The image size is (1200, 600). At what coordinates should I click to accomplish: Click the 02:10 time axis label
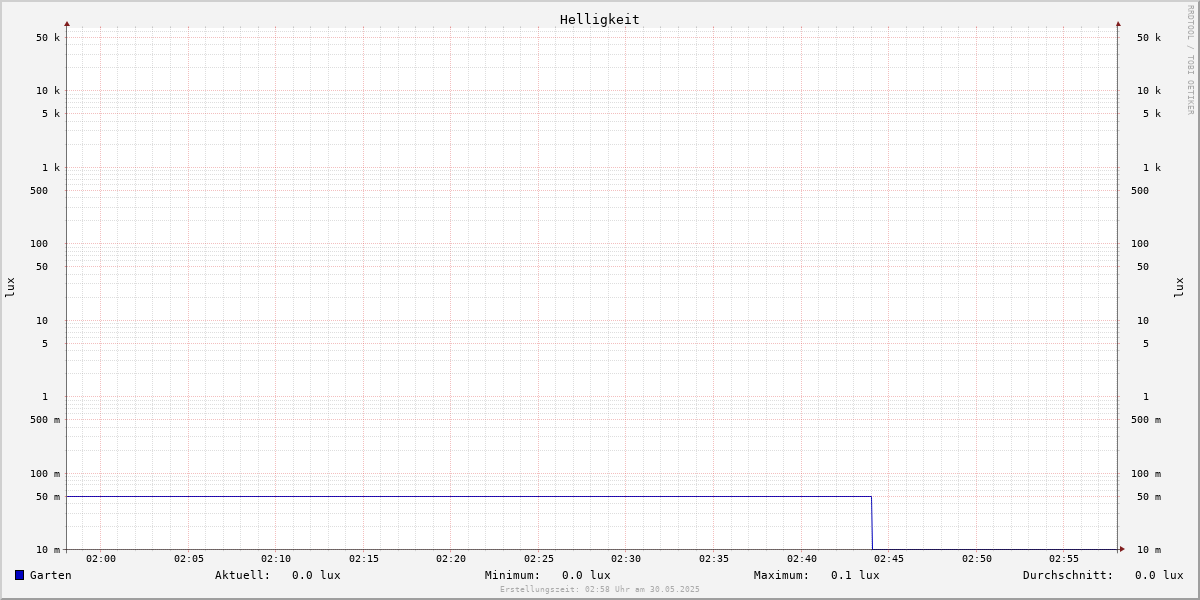click(276, 559)
